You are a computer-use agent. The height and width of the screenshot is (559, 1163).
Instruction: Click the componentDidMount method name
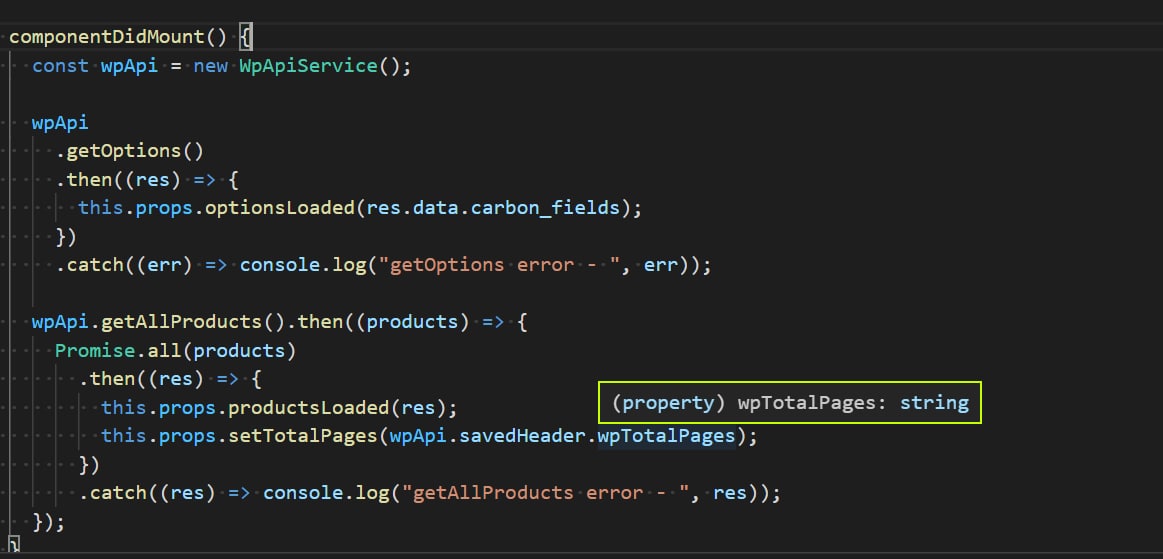(x=107, y=38)
